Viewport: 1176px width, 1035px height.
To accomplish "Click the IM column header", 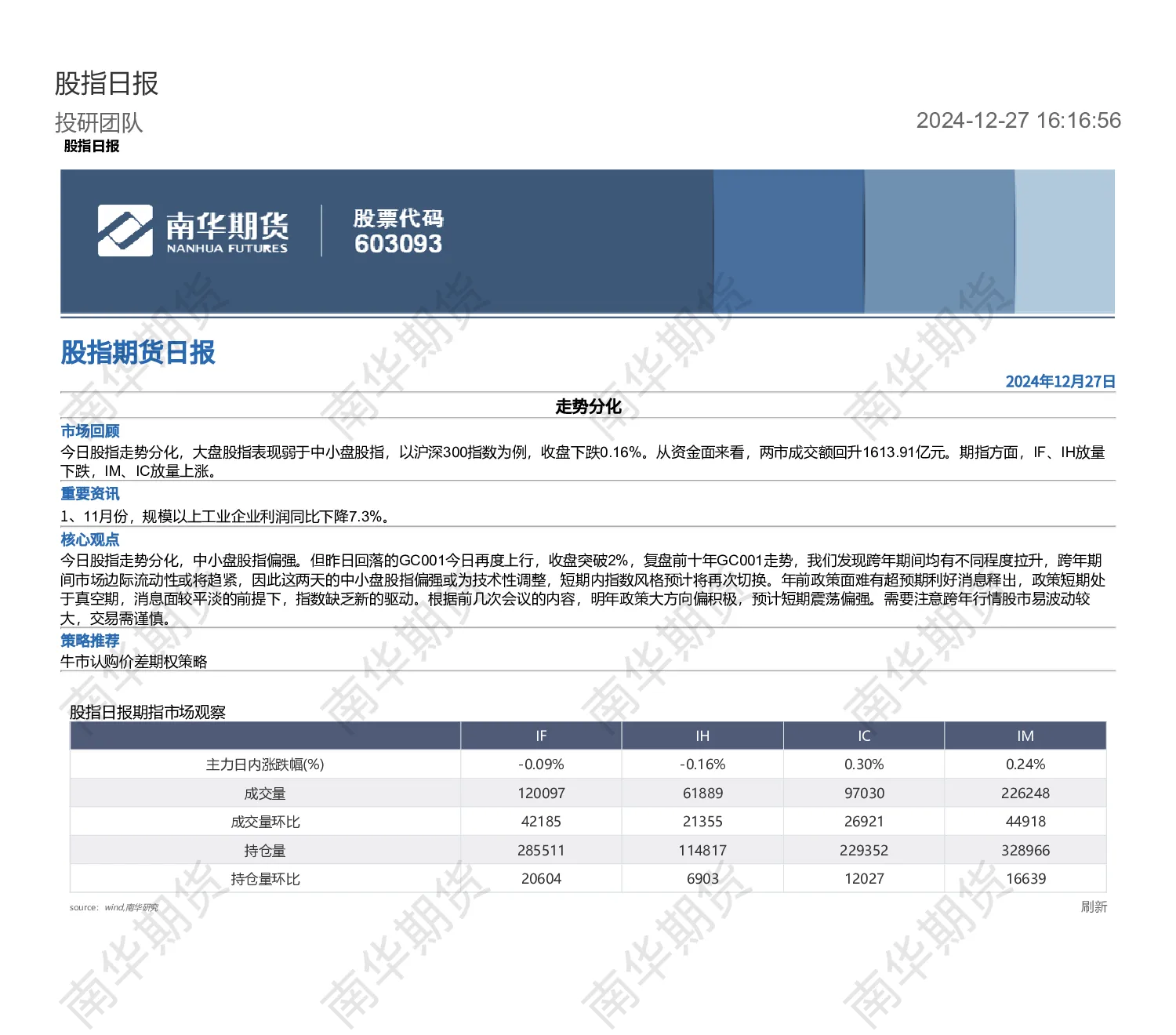I will [x=1025, y=735].
